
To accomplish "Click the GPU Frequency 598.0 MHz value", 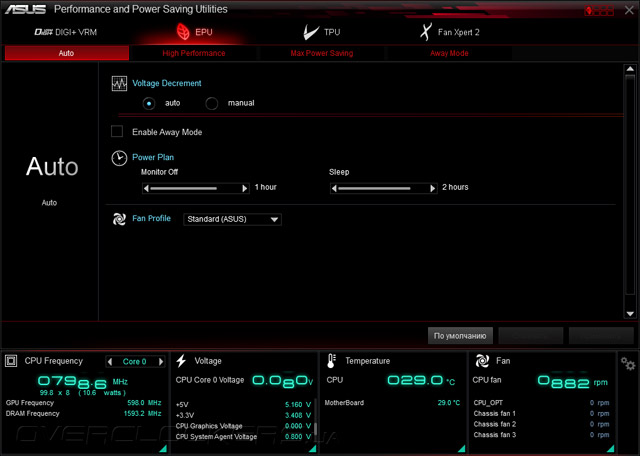I will pyautogui.click(x=144, y=403).
